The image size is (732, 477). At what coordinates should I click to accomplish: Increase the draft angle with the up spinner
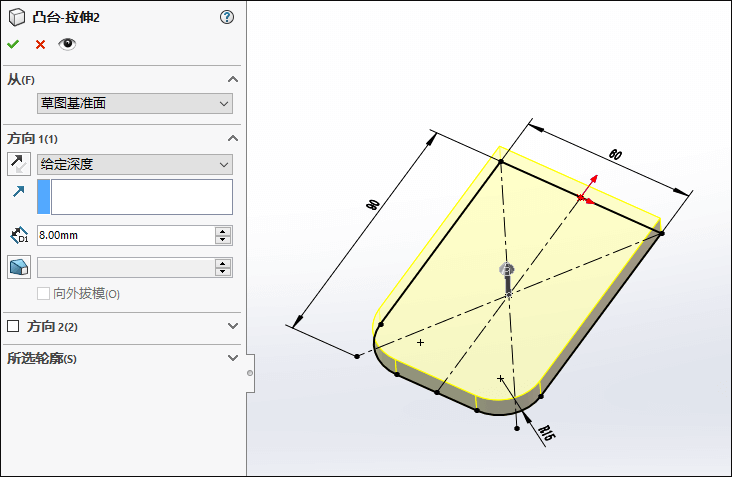[223, 263]
